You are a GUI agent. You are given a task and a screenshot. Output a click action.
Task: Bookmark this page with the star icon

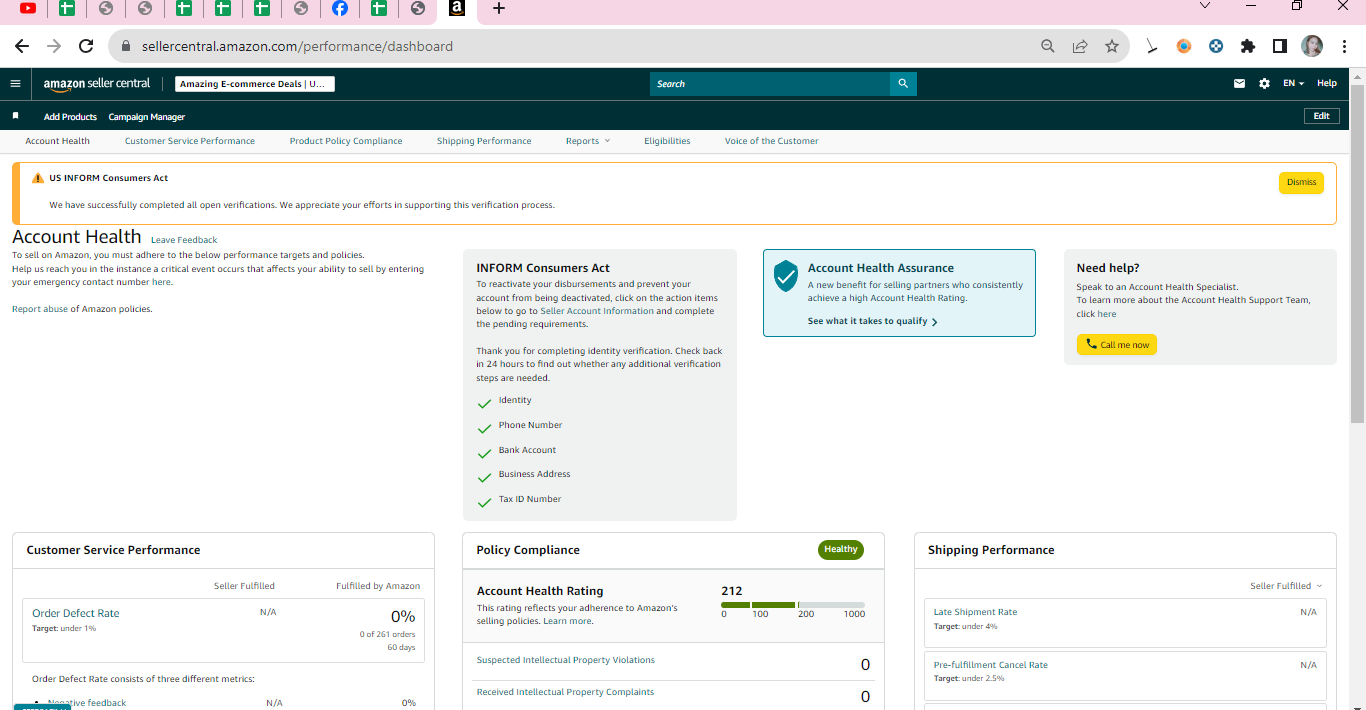[1111, 46]
